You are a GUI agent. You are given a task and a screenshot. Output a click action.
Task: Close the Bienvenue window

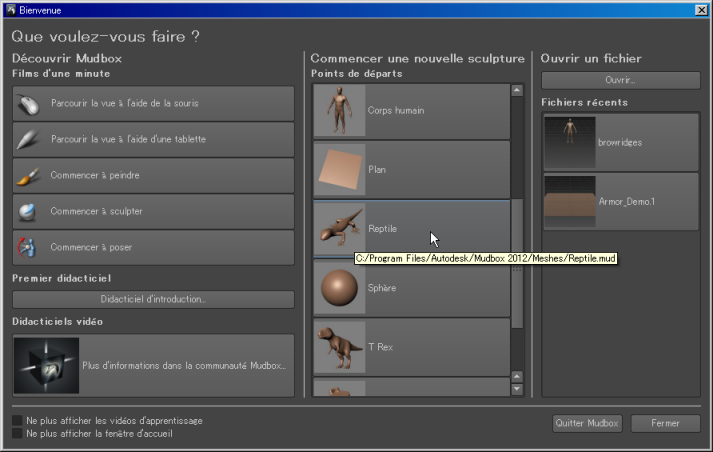(x=702, y=10)
